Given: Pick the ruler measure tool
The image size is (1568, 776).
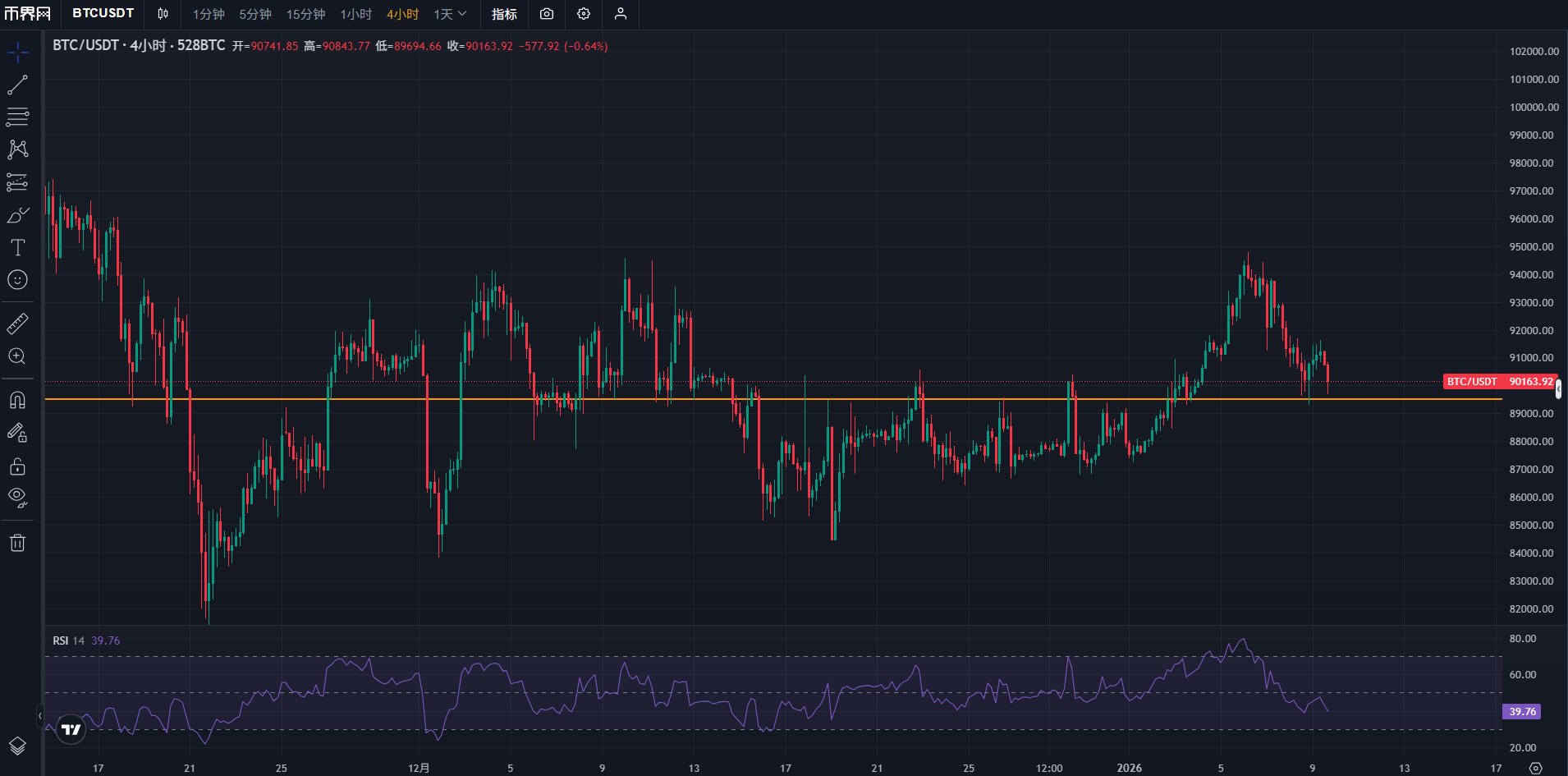Looking at the screenshot, I should [17, 324].
